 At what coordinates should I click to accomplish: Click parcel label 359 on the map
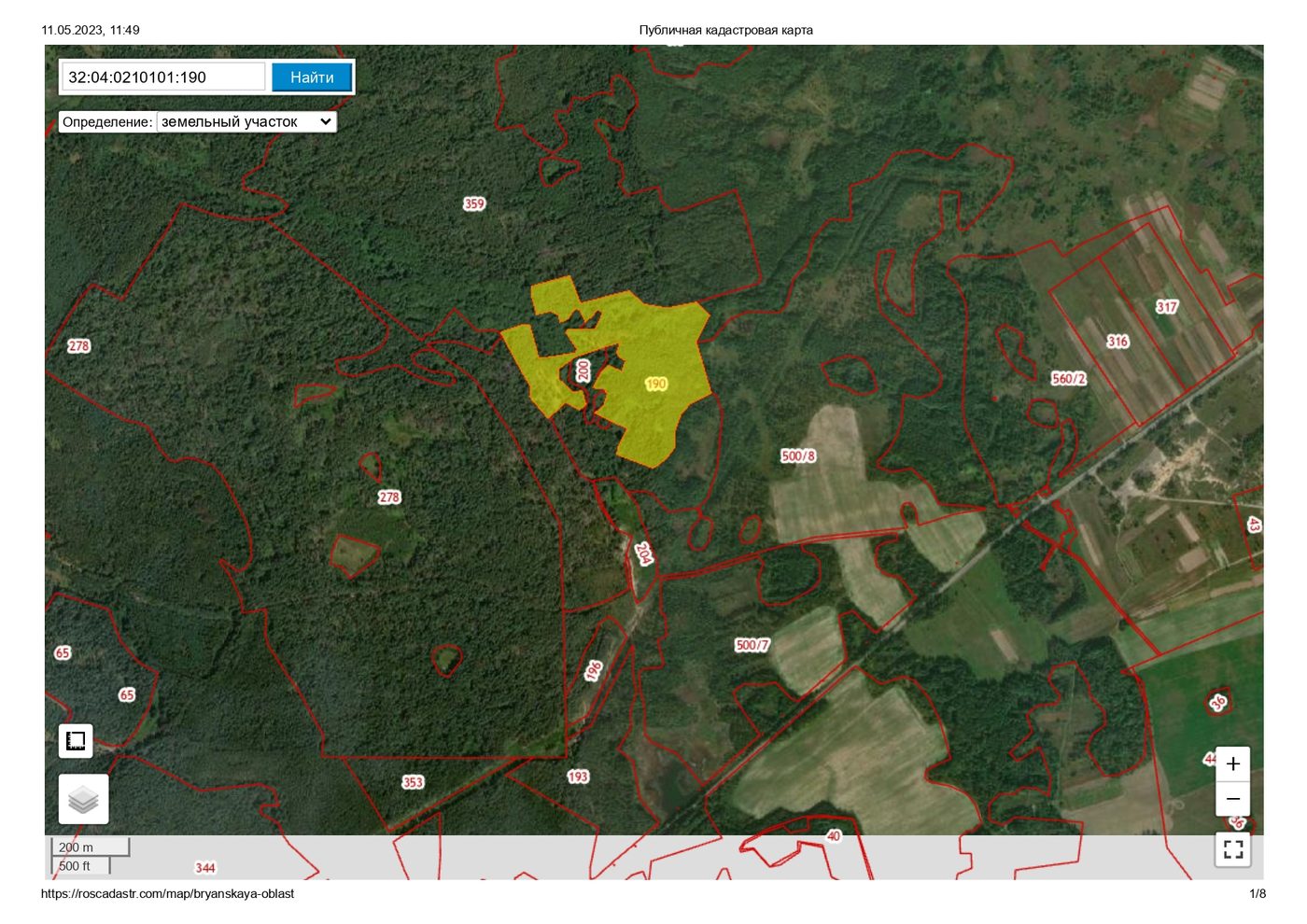pos(474,203)
